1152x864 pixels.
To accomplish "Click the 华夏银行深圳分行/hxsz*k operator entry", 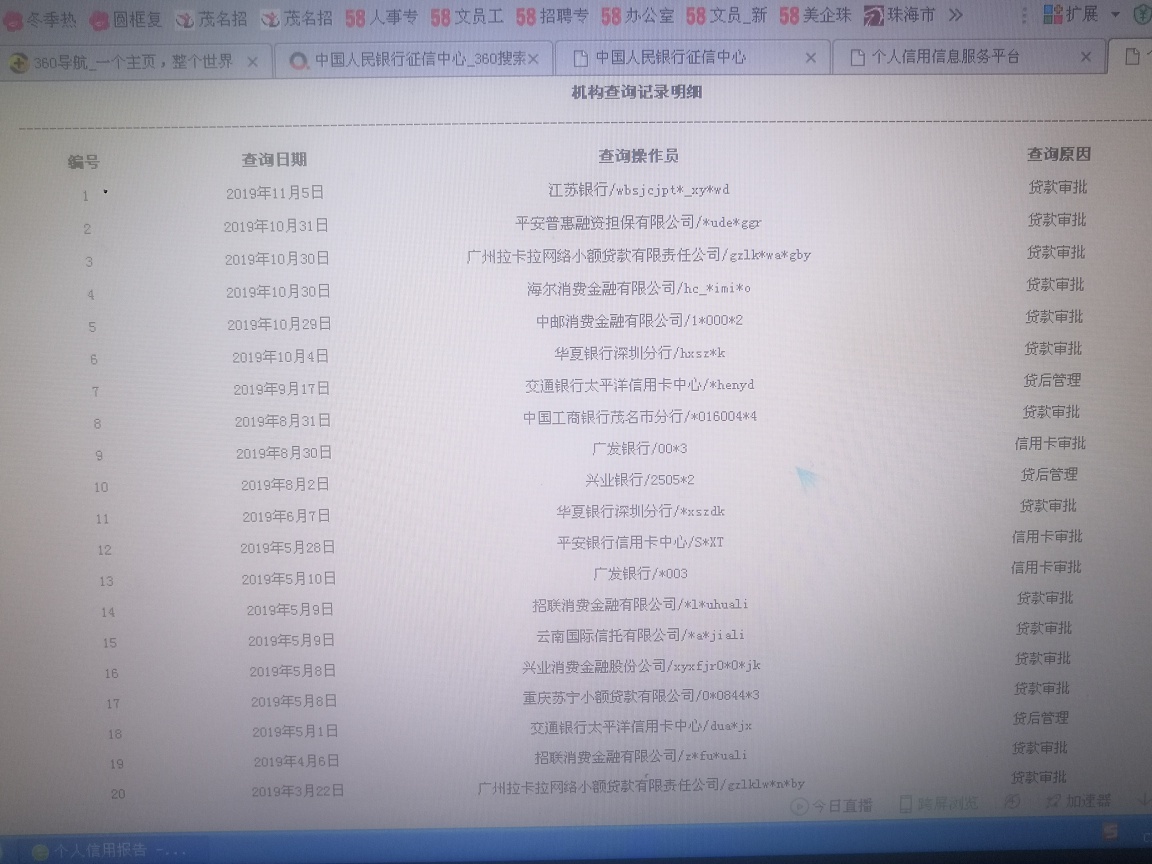I will point(639,353).
